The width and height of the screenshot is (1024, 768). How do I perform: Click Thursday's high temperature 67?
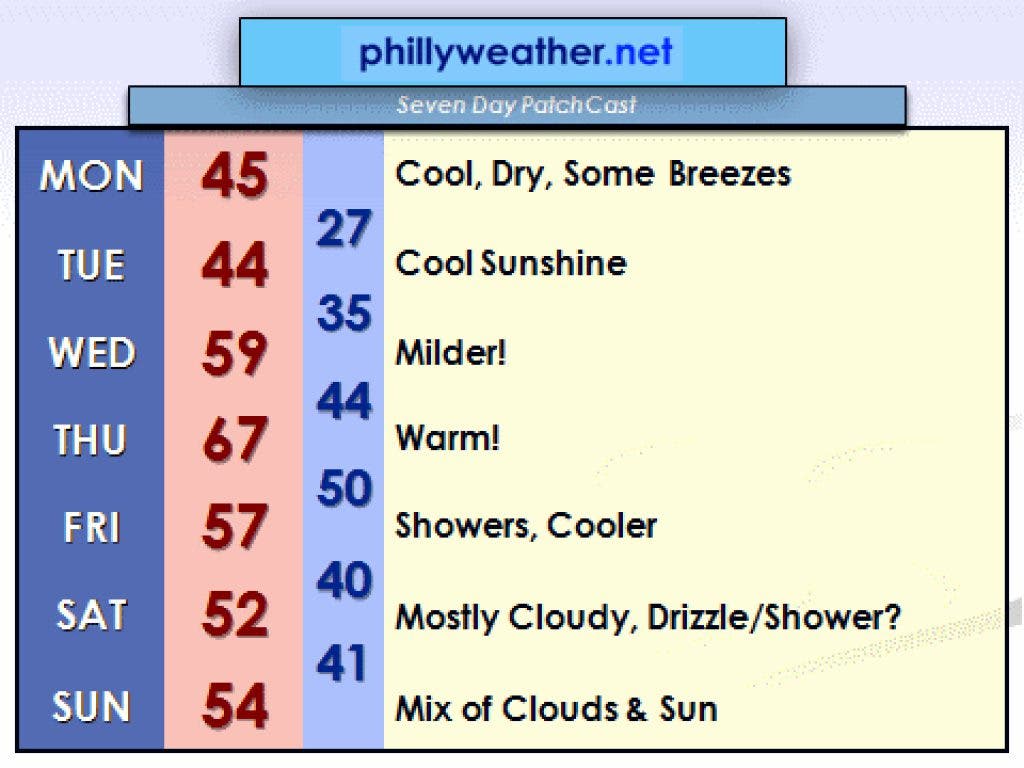tap(235, 440)
